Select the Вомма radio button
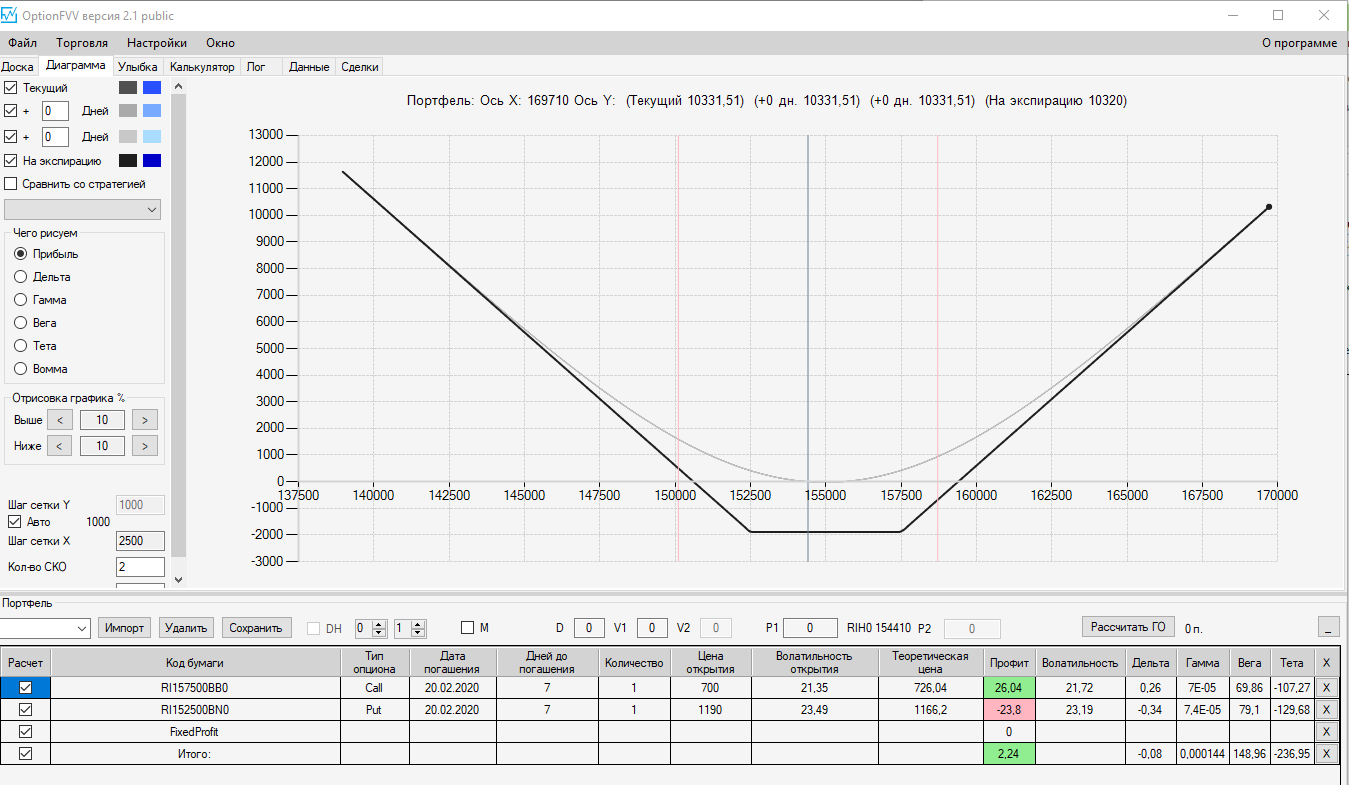Image resolution: width=1349 pixels, height=785 pixels. 20,369
